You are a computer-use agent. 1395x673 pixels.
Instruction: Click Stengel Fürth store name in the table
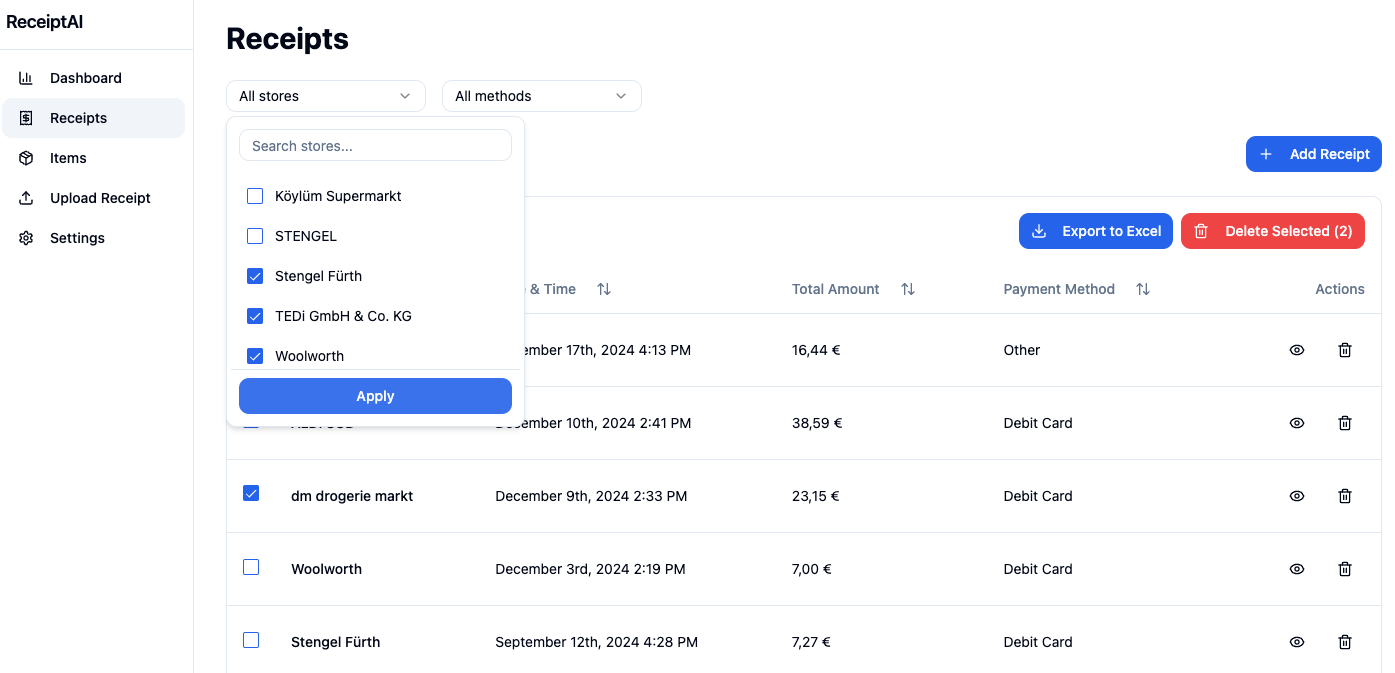coord(336,642)
